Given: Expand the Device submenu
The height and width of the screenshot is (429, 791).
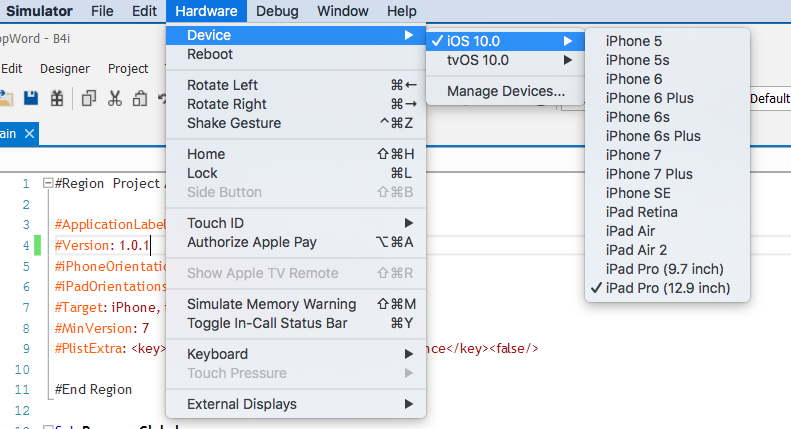Looking at the screenshot, I should click(x=296, y=35).
